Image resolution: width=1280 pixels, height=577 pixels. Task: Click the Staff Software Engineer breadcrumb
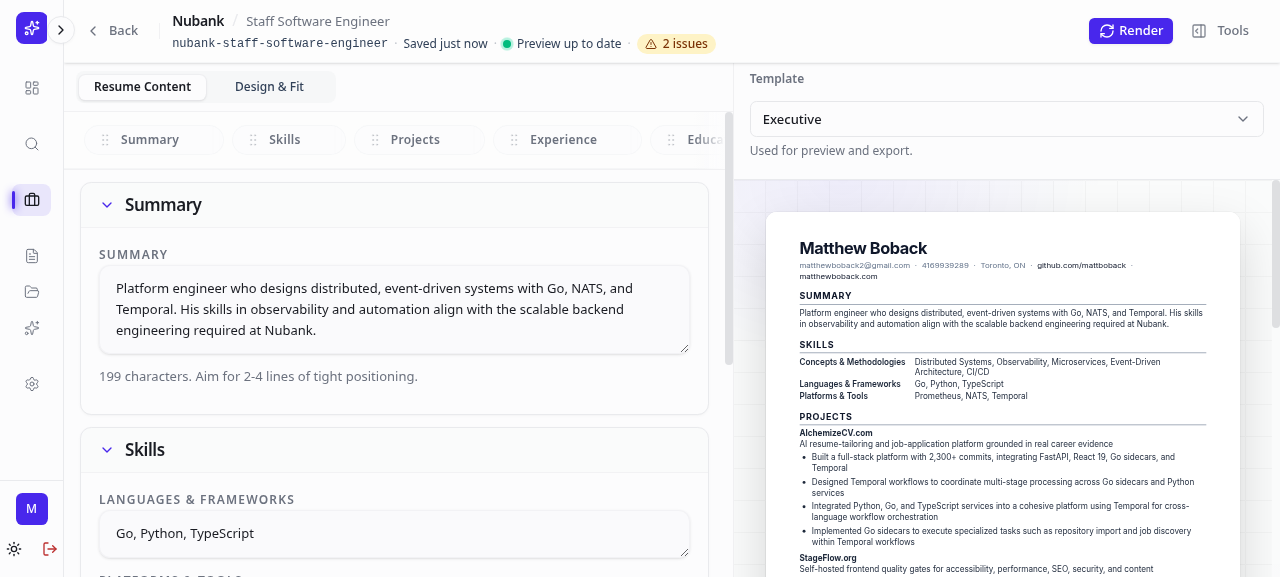pyautogui.click(x=318, y=21)
